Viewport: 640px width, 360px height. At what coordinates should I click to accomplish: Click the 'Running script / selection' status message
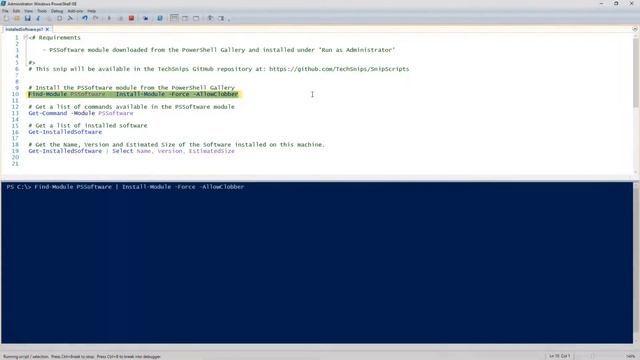click(x=82, y=357)
